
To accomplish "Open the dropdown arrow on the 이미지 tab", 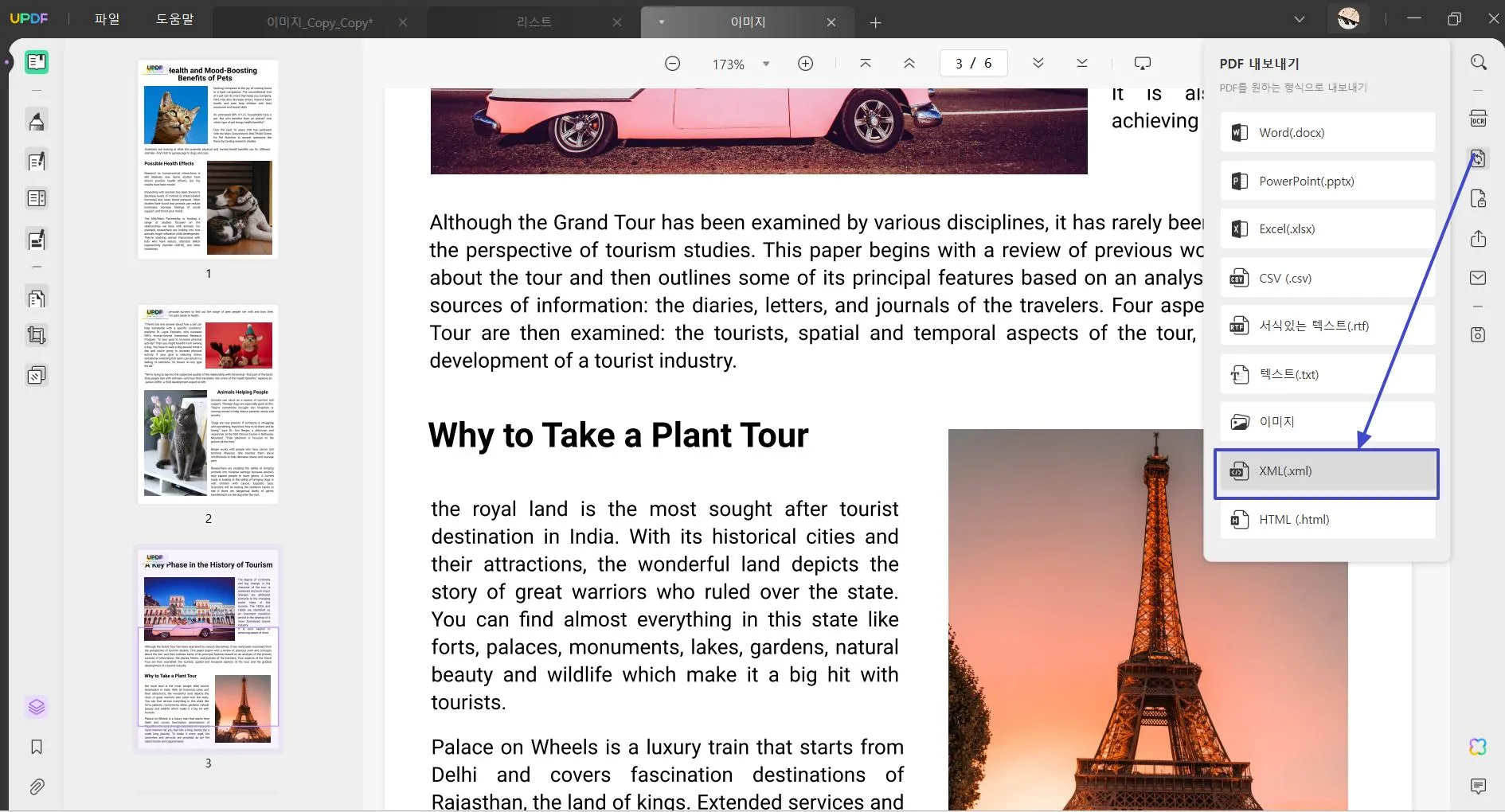I will click(662, 21).
